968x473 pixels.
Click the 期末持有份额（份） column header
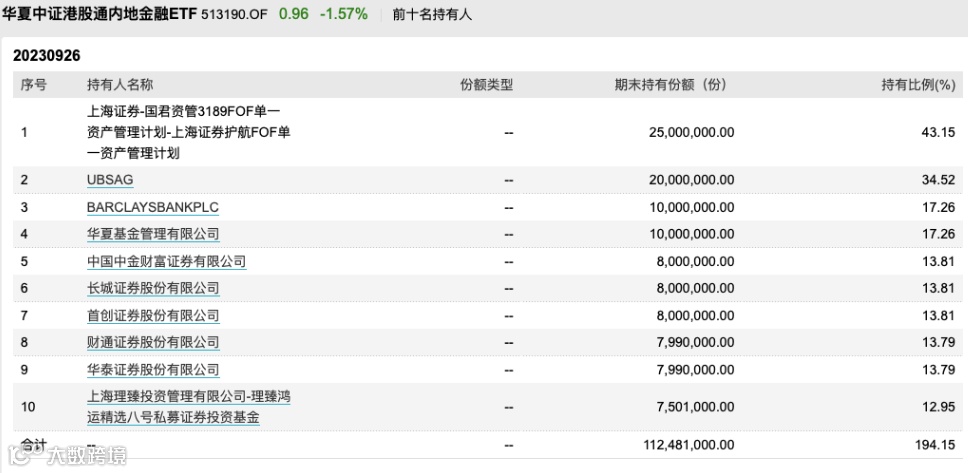click(x=670, y=85)
